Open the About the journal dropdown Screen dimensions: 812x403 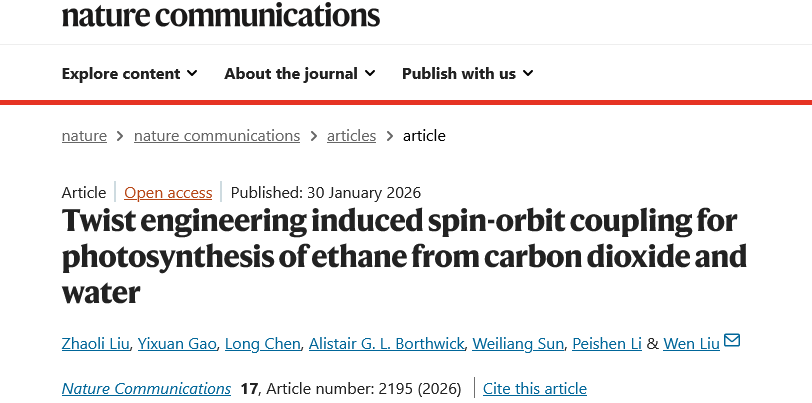pos(300,74)
